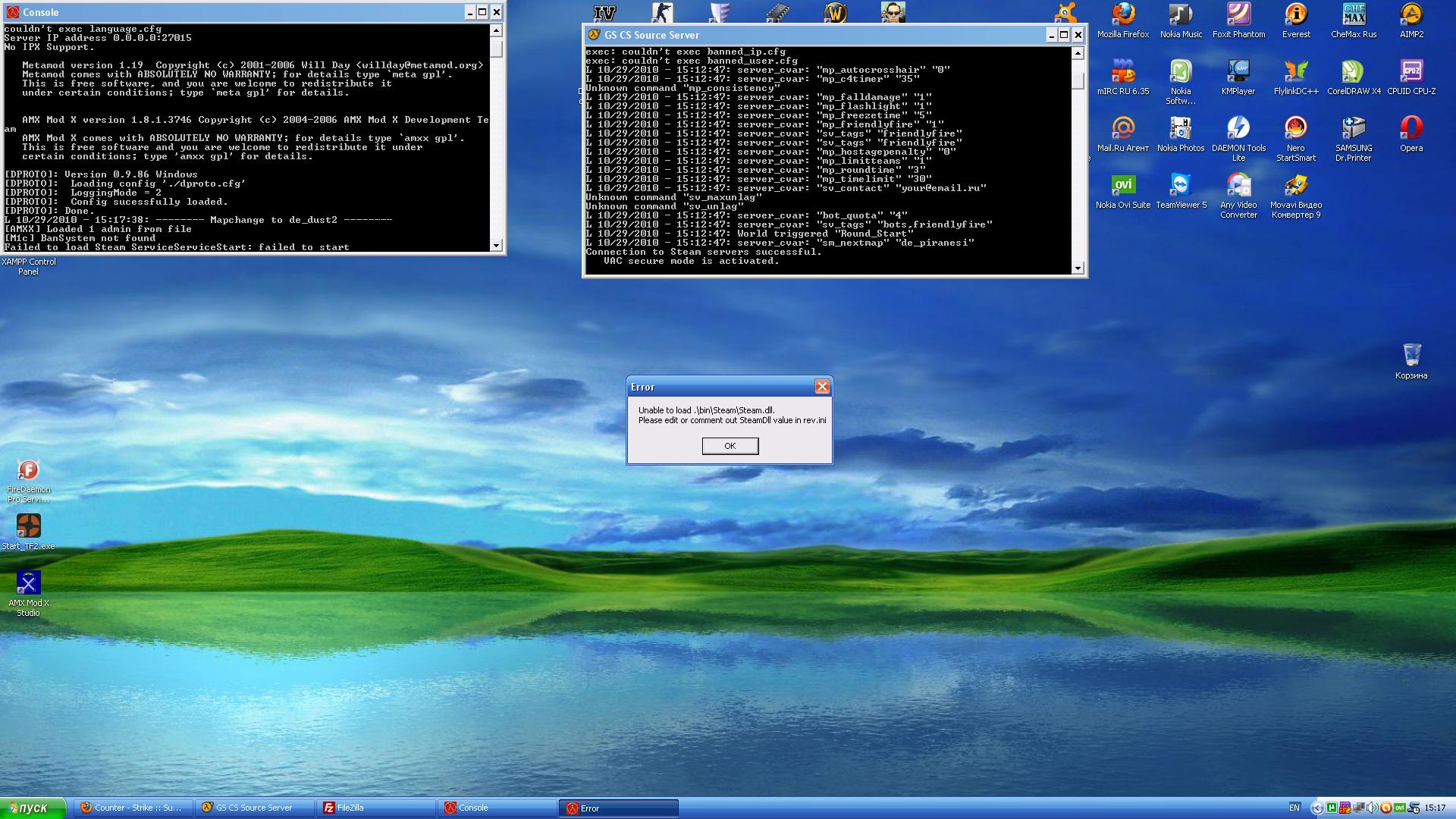This screenshot has height=819, width=1456.
Task: Click GS CS Source Server title icon
Action: click(x=594, y=35)
